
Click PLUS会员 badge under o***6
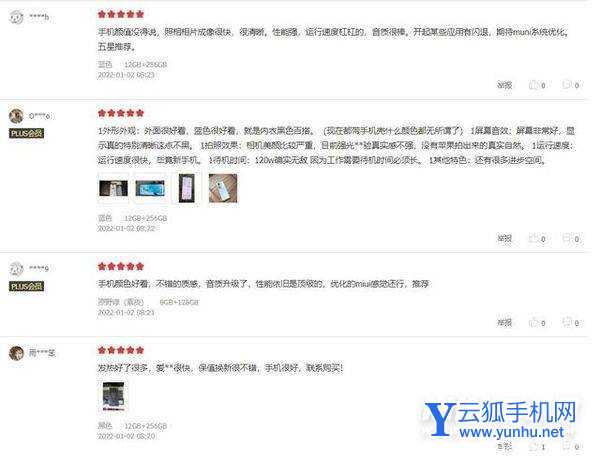(x=26, y=133)
